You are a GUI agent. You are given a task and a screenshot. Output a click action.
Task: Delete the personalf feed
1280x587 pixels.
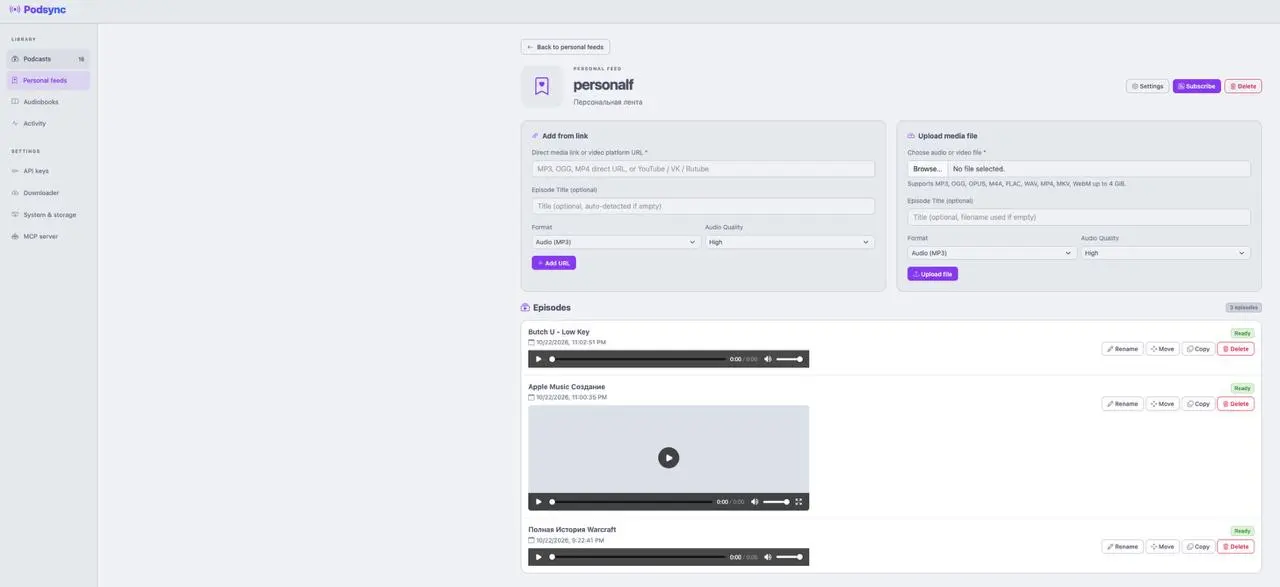pos(1243,86)
